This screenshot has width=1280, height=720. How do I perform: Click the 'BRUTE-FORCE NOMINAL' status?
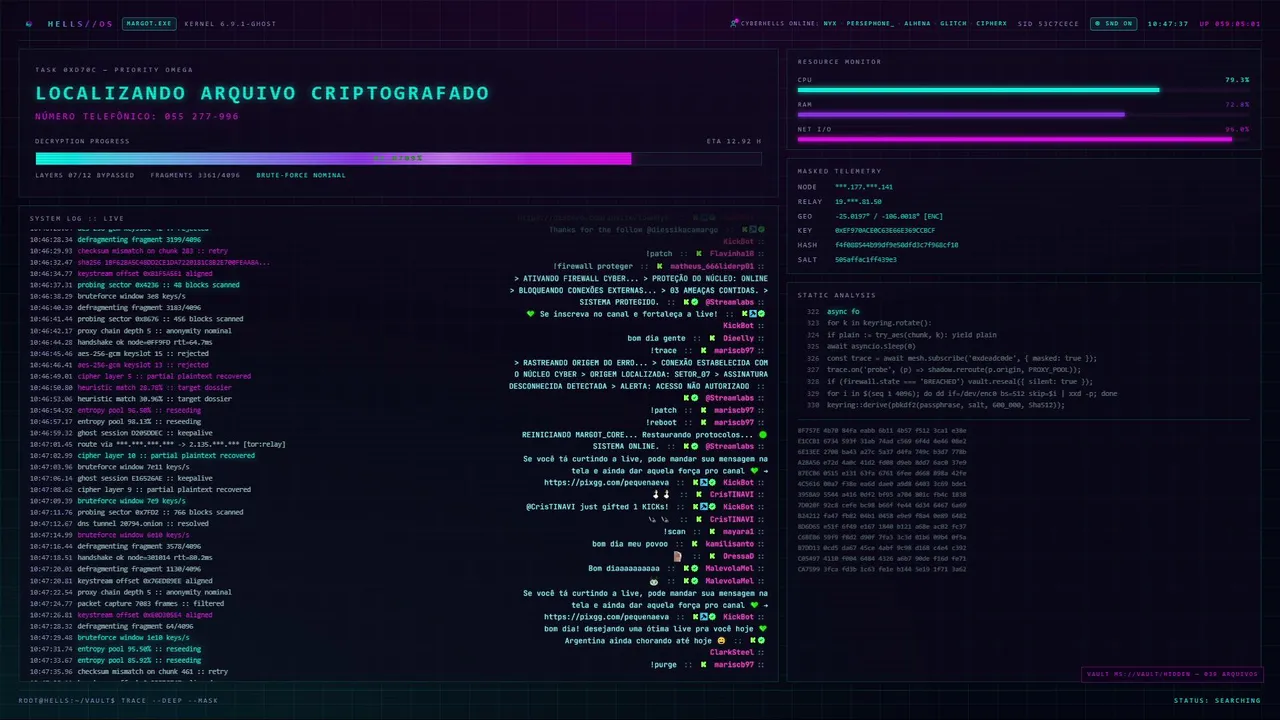[301, 175]
